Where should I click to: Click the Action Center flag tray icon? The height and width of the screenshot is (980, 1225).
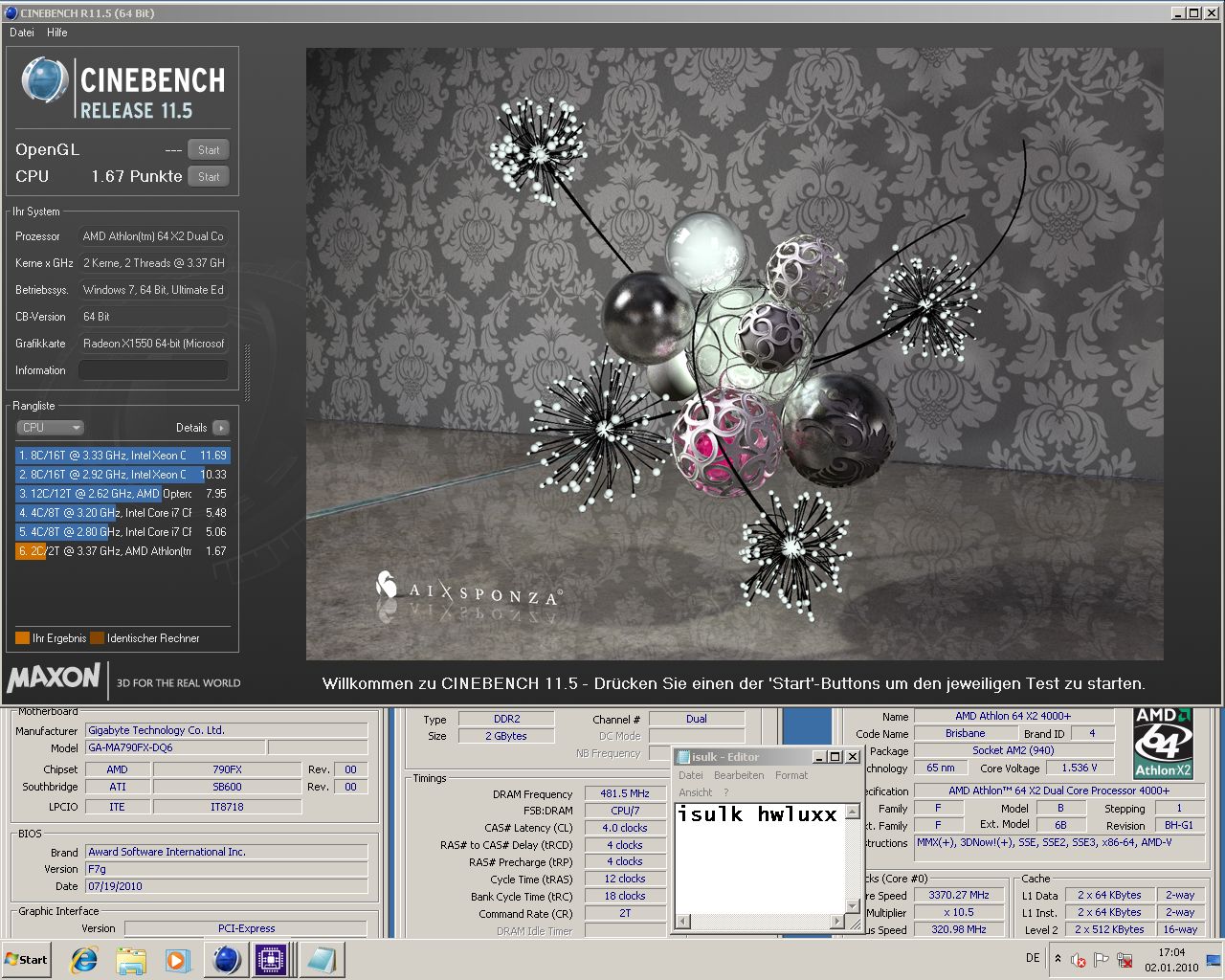[1102, 960]
